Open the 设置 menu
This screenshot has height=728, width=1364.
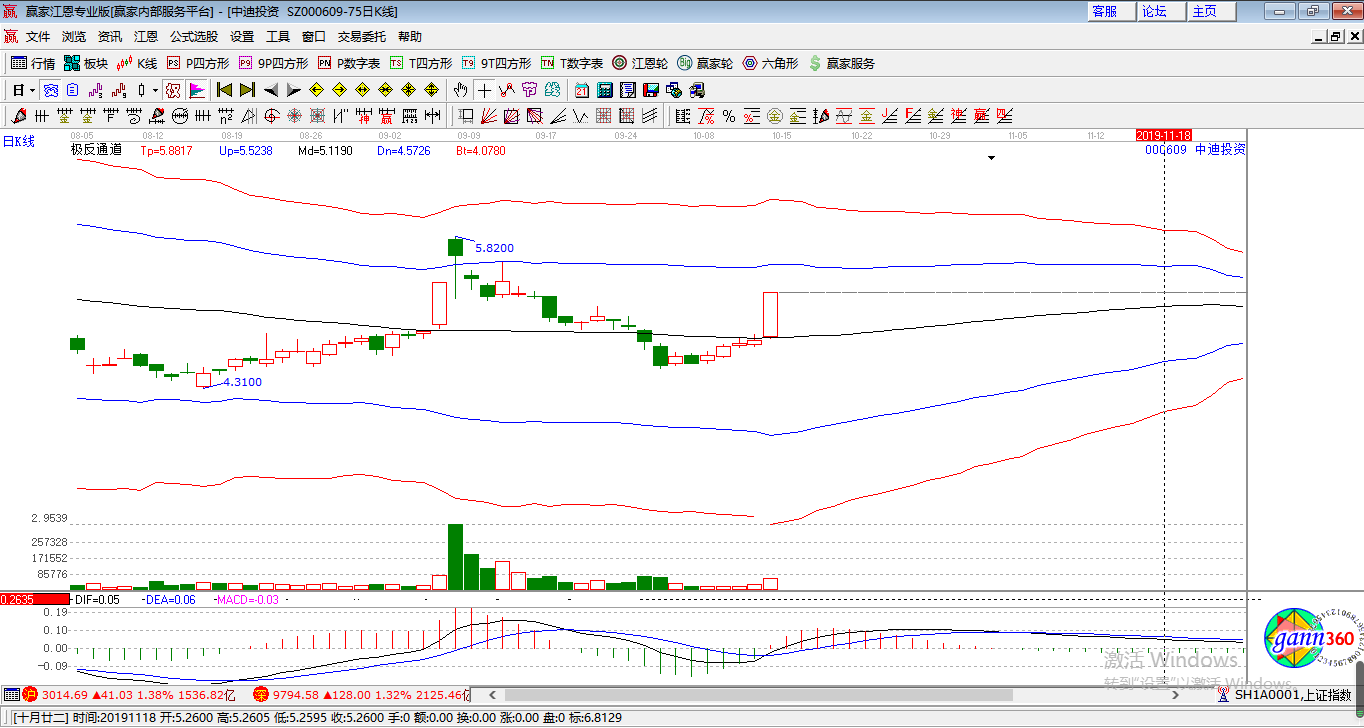point(242,37)
